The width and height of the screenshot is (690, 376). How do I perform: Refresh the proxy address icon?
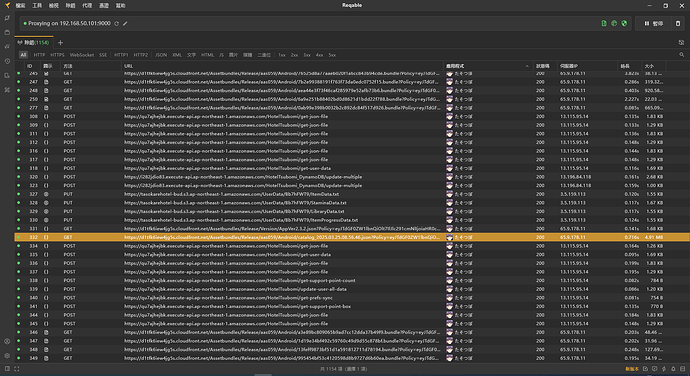pyautogui.click(x=117, y=24)
